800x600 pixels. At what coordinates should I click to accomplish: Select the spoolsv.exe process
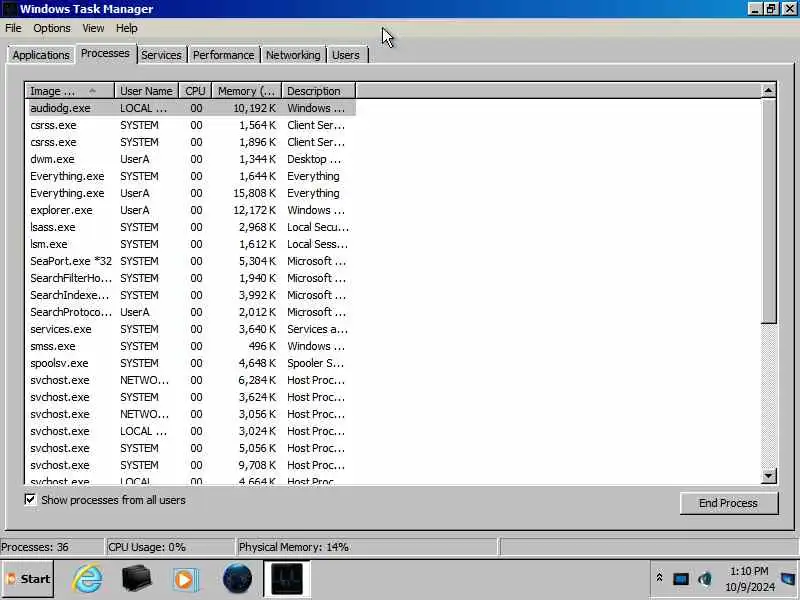click(190, 363)
